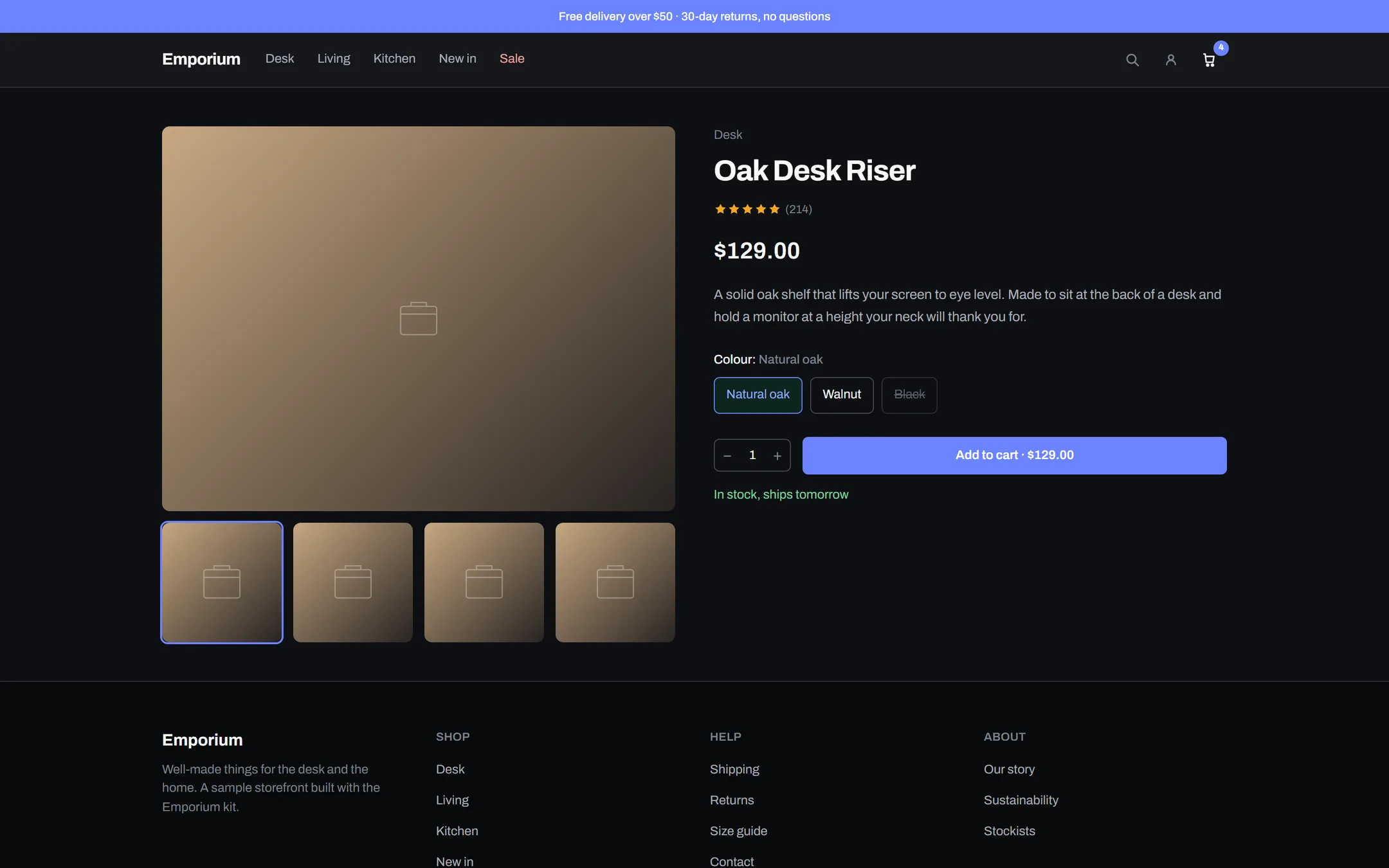Open the Stockists link
The image size is (1389, 868).
click(1010, 831)
